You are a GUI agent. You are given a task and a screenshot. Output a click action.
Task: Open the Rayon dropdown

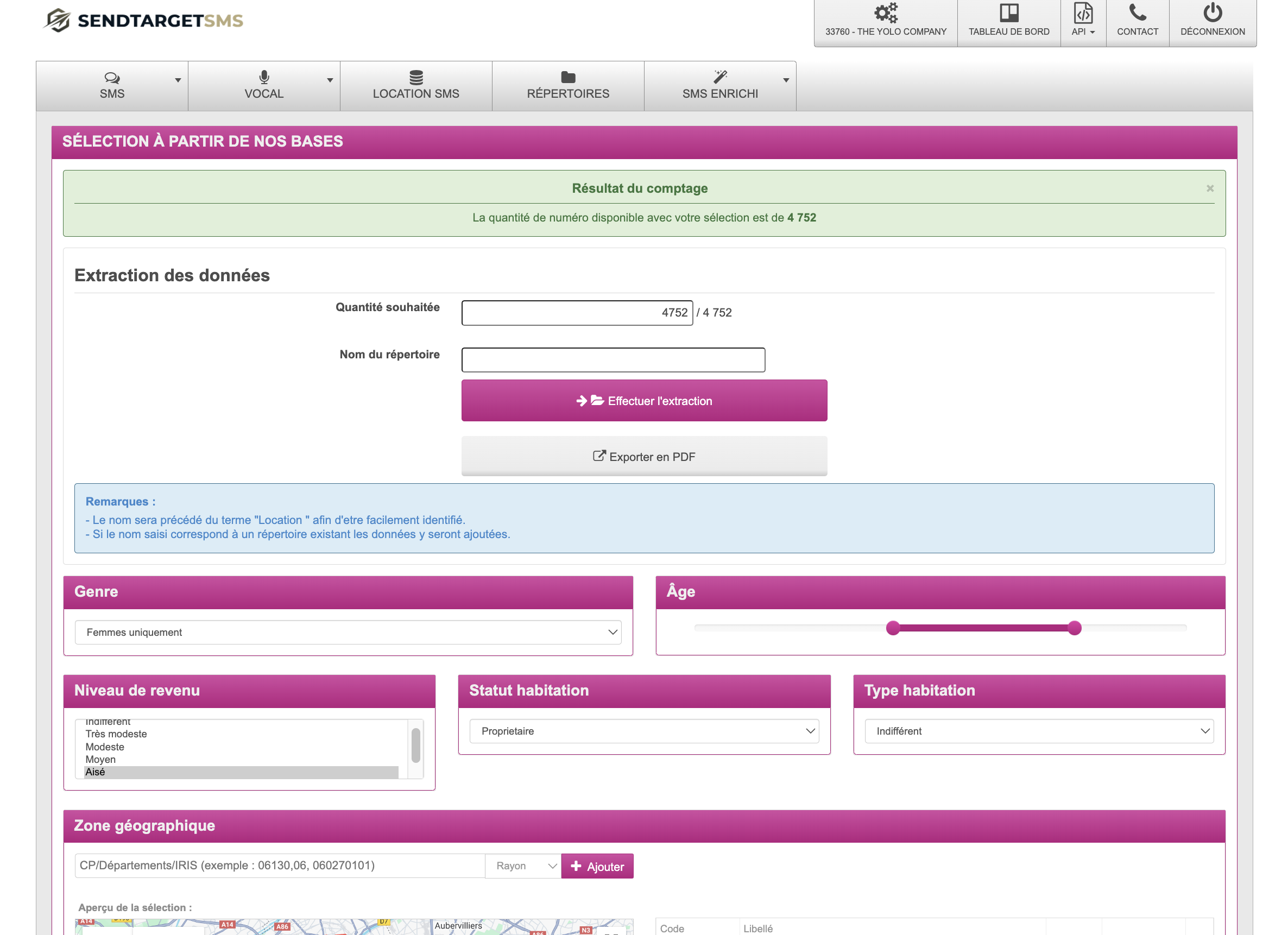[523, 865]
